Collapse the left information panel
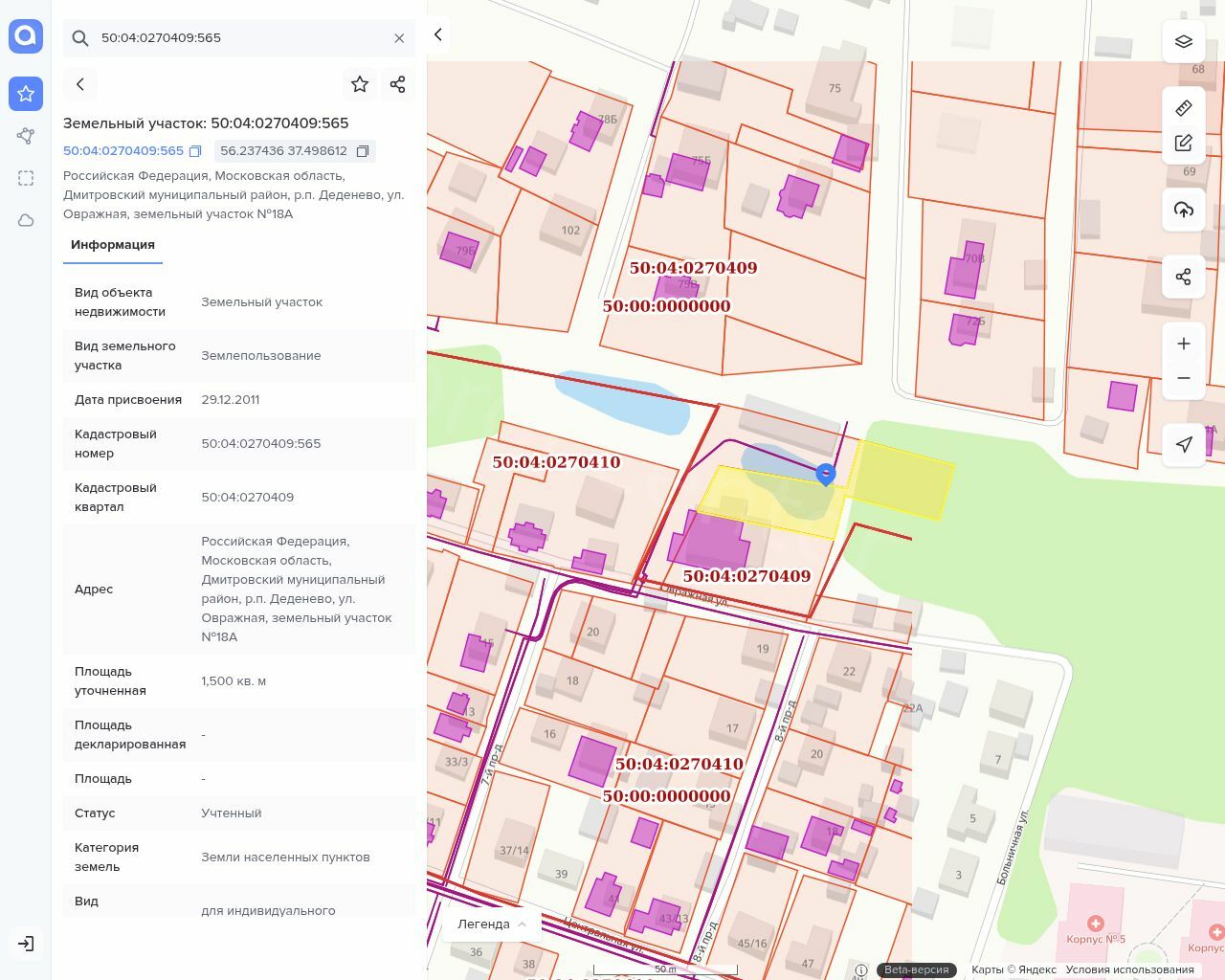This screenshot has width=1225, height=980. coord(438,34)
